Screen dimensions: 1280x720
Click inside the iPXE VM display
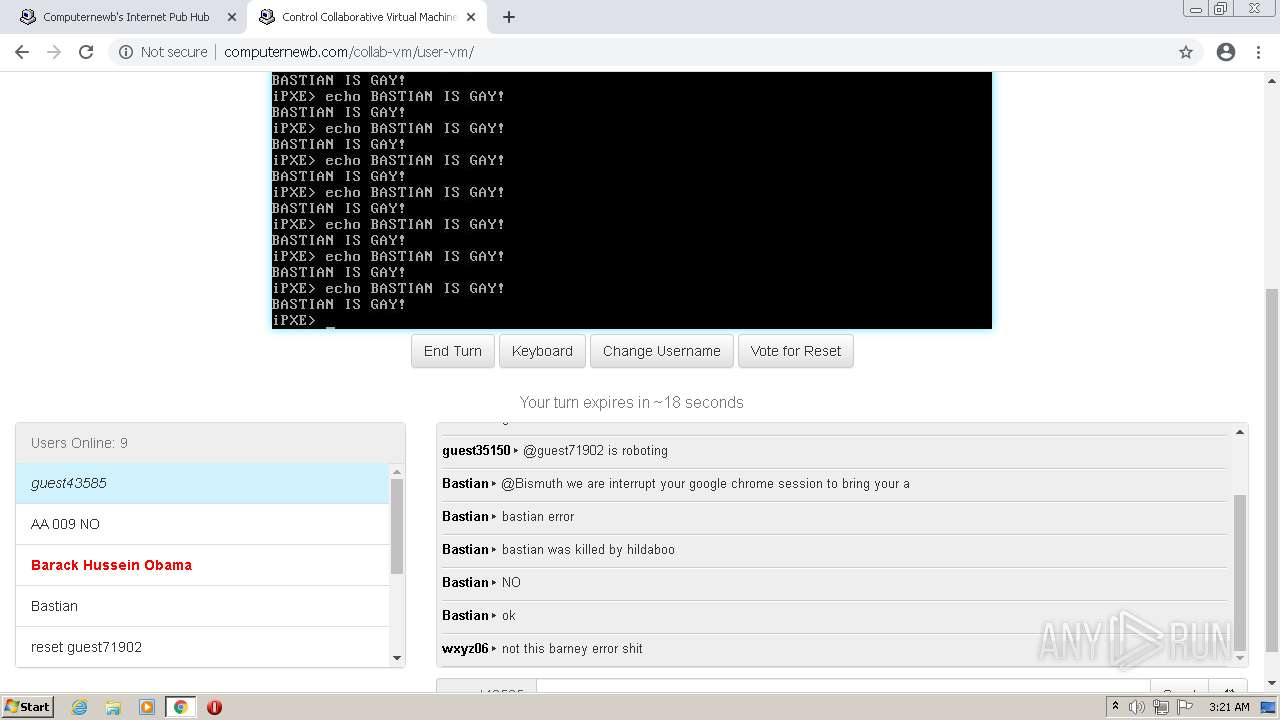[632, 200]
